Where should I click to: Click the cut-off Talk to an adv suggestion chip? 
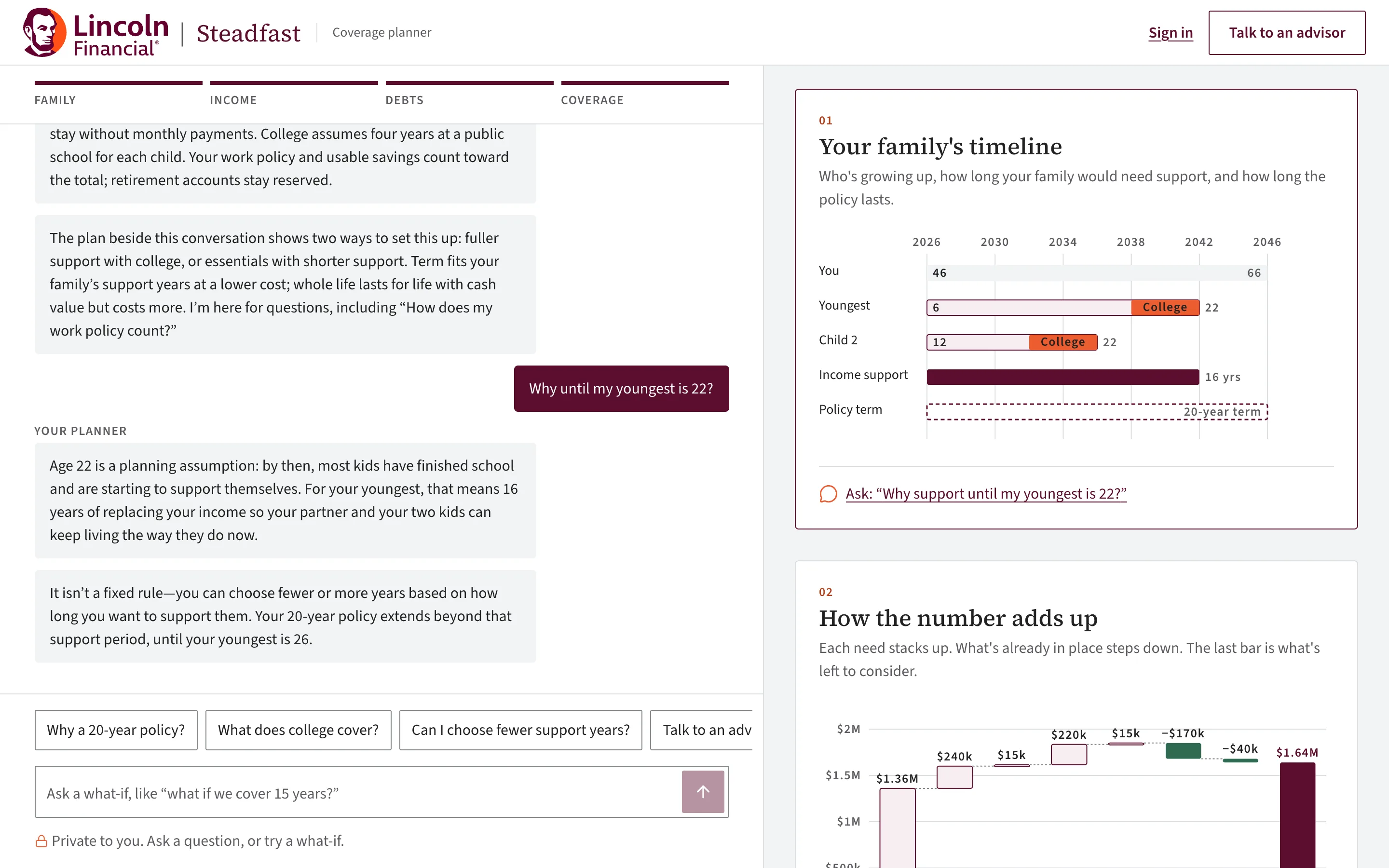pyautogui.click(x=701, y=730)
